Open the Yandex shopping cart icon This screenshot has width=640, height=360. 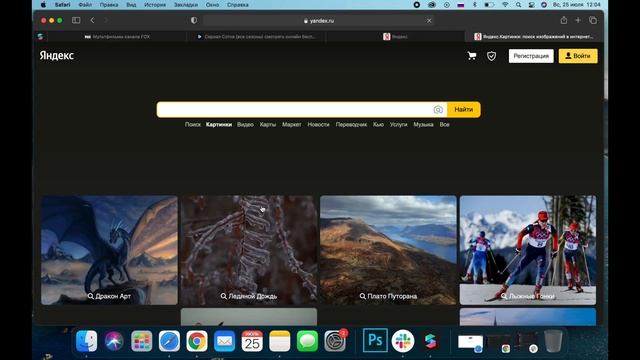(472, 56)
